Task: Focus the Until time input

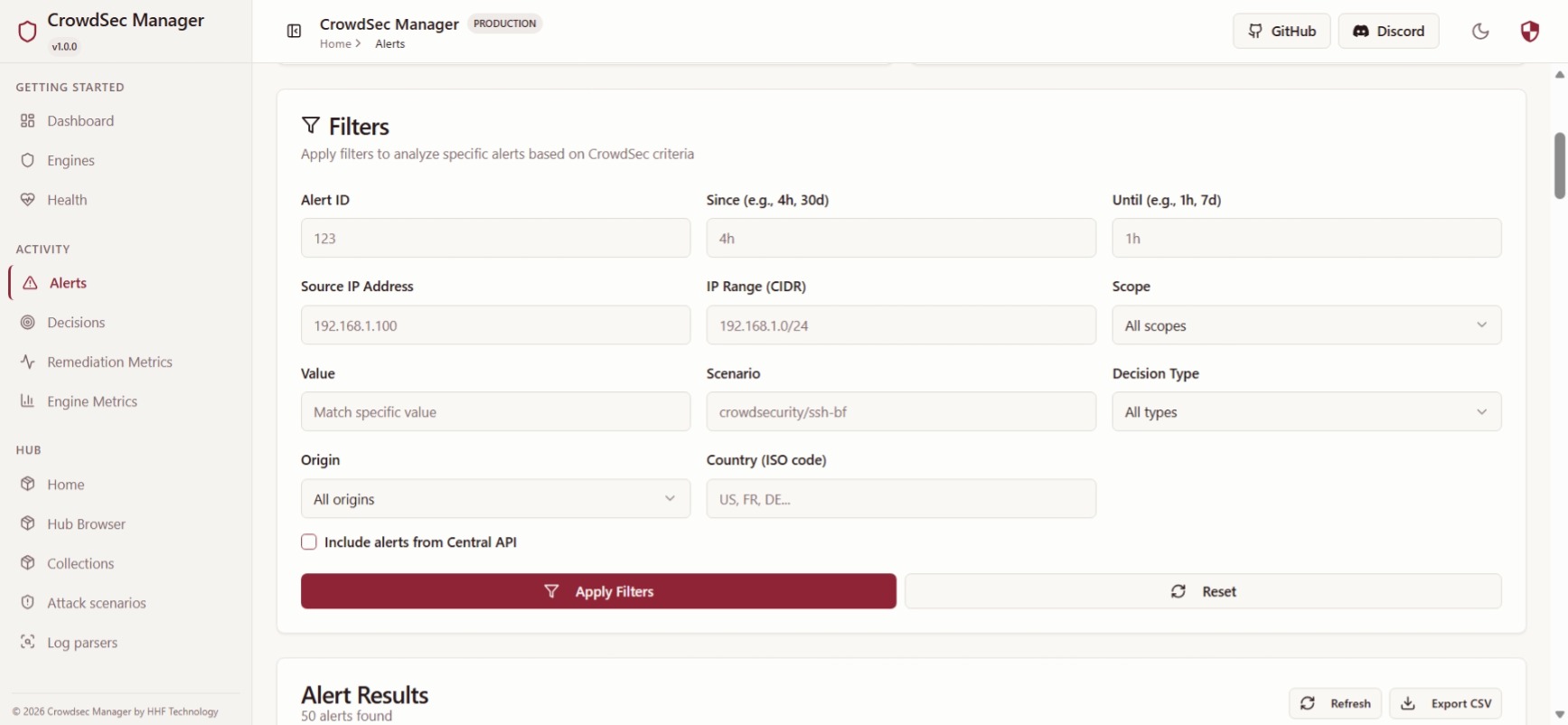Action: 1307,238
